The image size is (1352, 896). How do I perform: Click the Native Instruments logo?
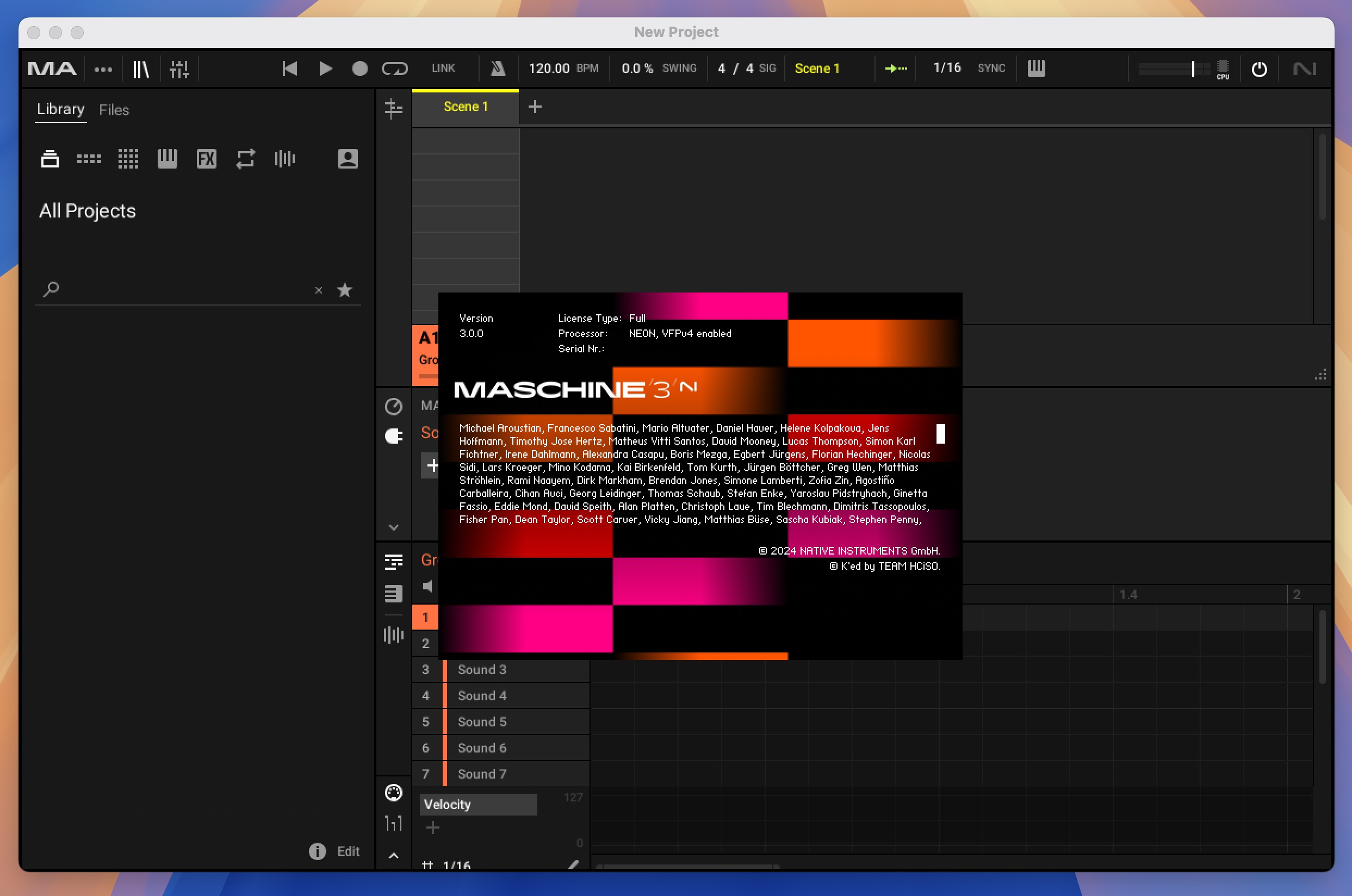pyautogui.click(x=1305, y=70)
